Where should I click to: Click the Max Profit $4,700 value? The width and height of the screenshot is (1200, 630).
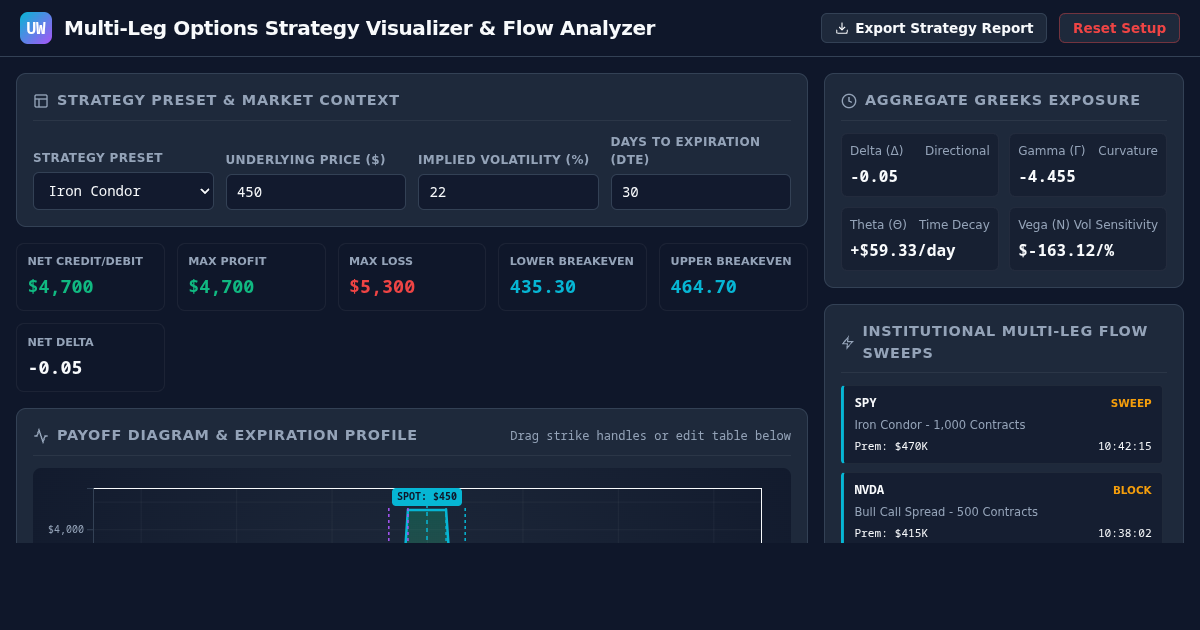(221, 287)
